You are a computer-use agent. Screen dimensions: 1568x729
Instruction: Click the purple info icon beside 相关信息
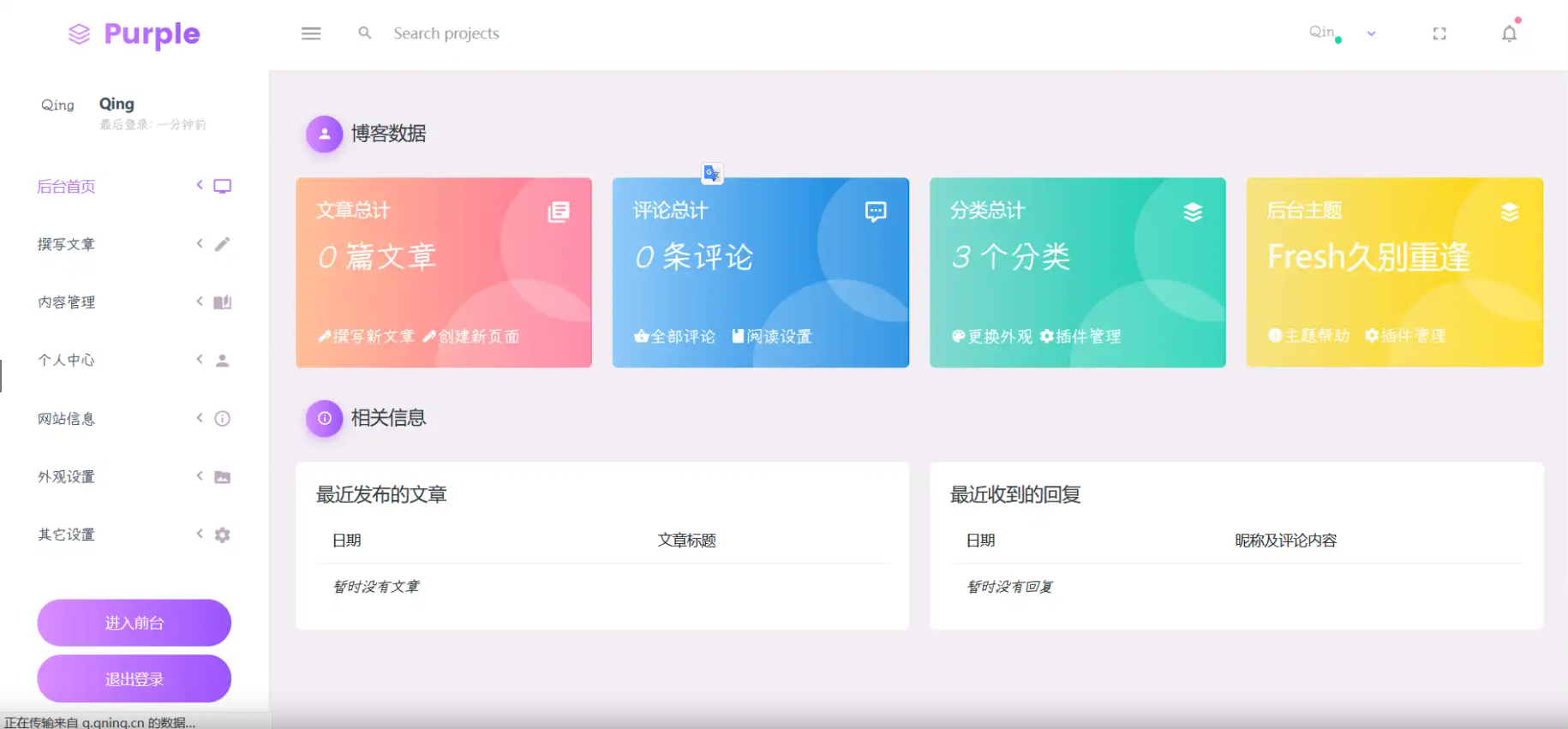pos(325,418)
